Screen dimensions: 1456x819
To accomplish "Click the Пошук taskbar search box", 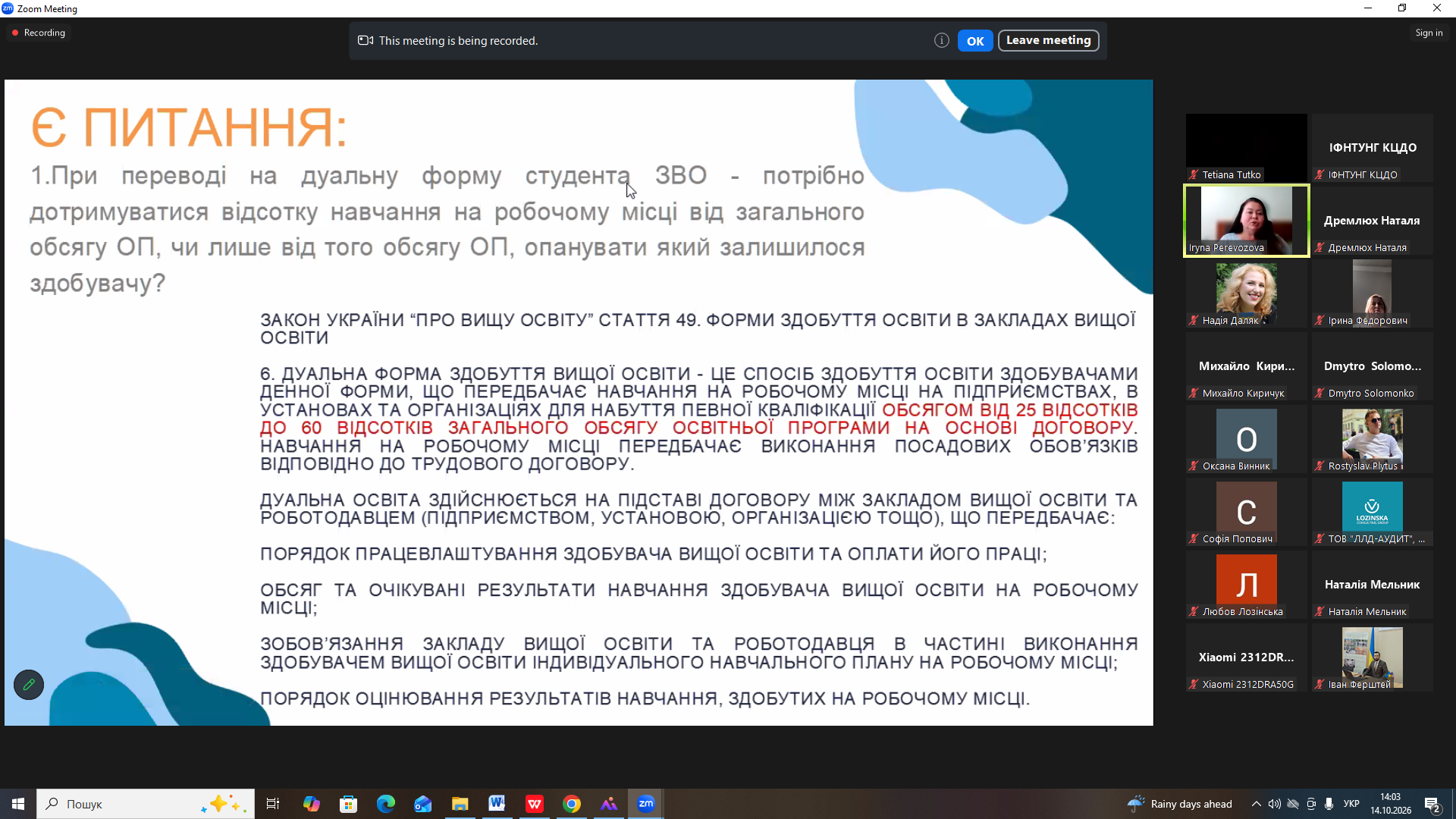I will point(146,804).
